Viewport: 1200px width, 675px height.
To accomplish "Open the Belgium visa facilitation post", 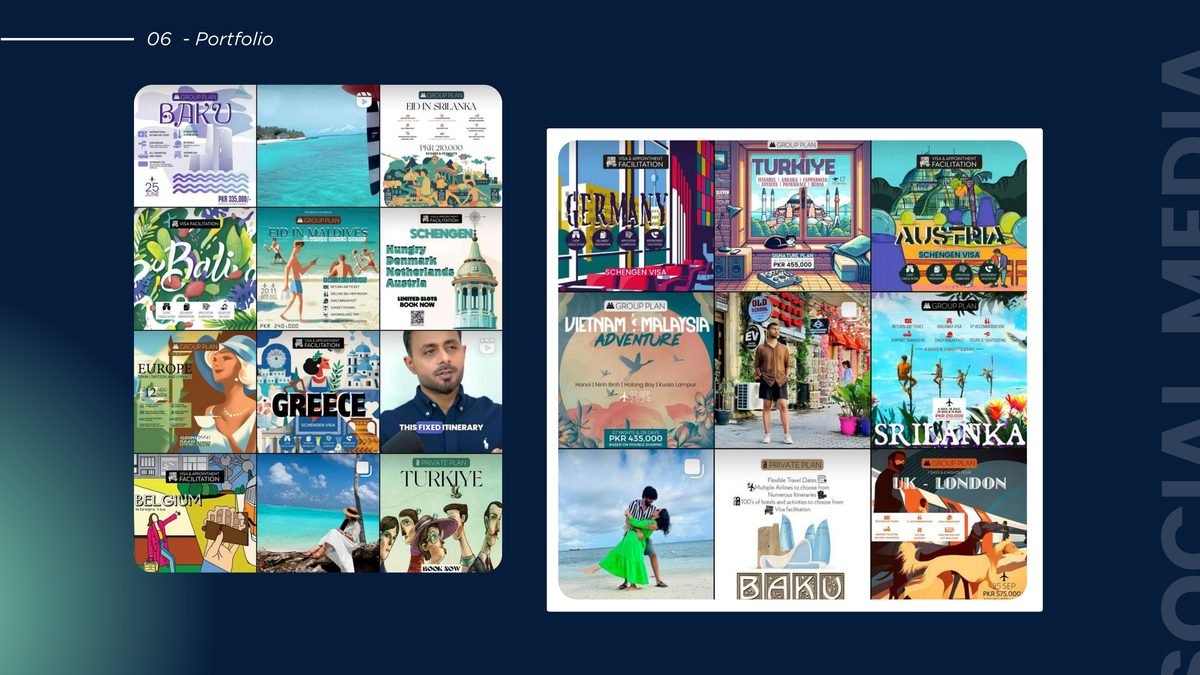I will pyautogui.click(x=196, y=514).
